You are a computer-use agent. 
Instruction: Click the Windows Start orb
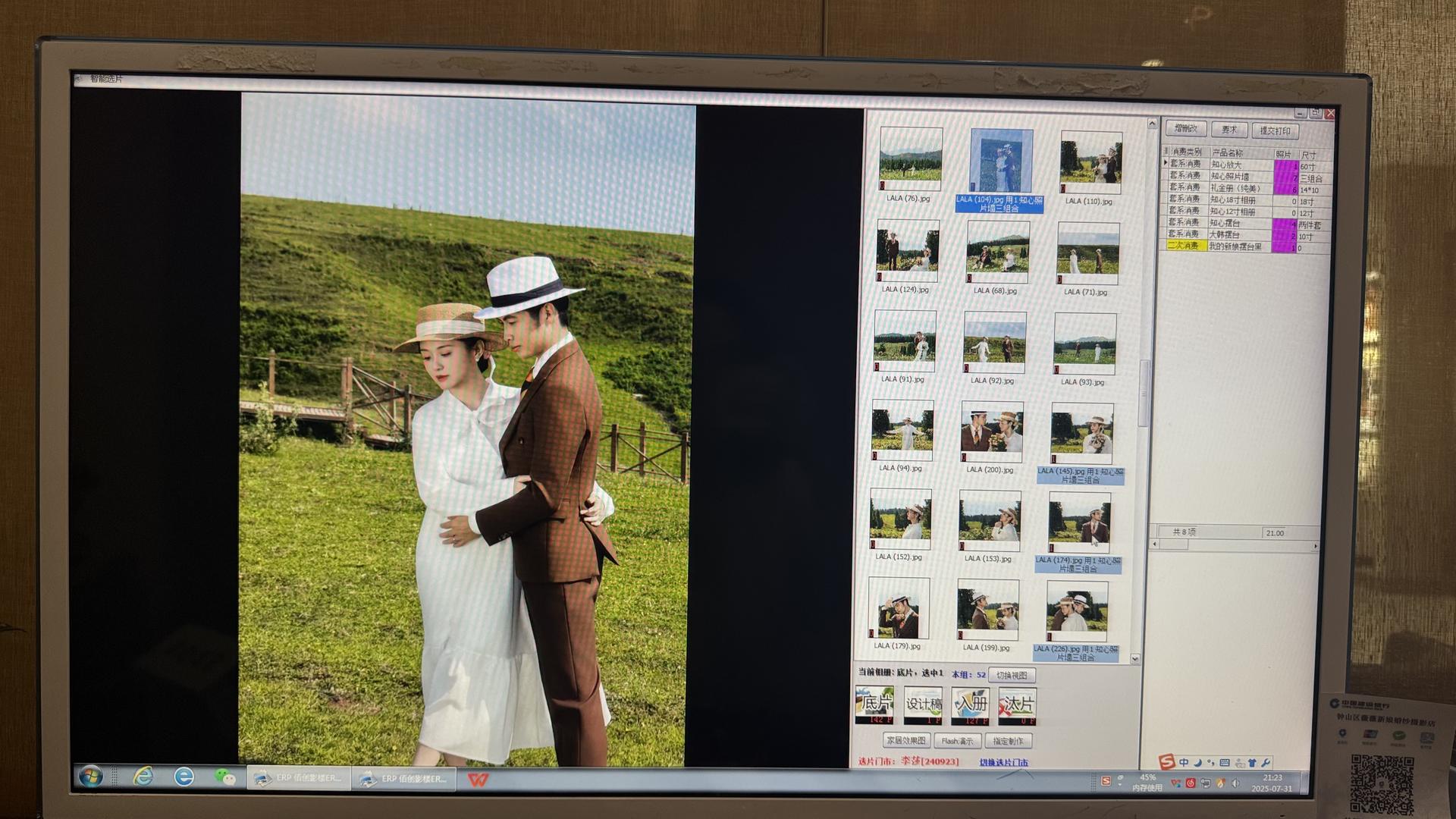[x=91, y=776]
